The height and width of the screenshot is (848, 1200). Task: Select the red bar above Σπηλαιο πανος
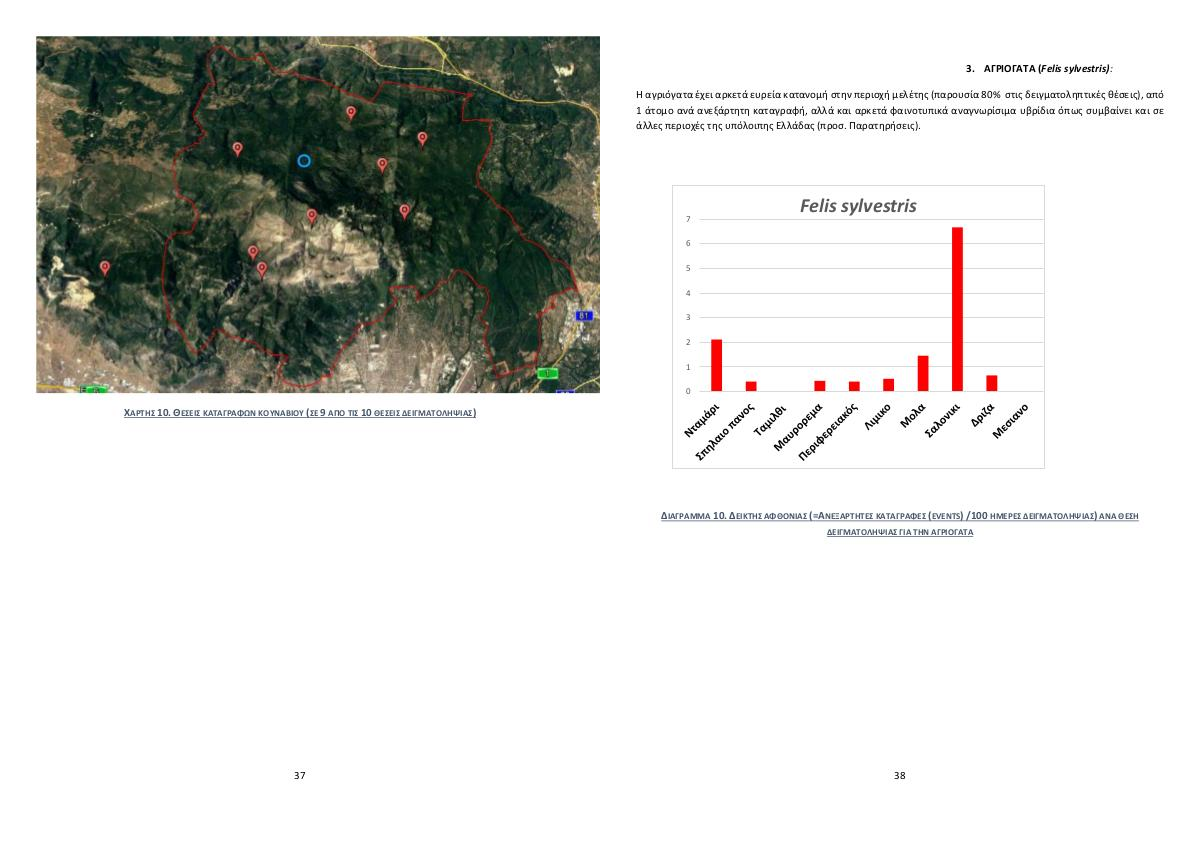click(x=751, y=386)
